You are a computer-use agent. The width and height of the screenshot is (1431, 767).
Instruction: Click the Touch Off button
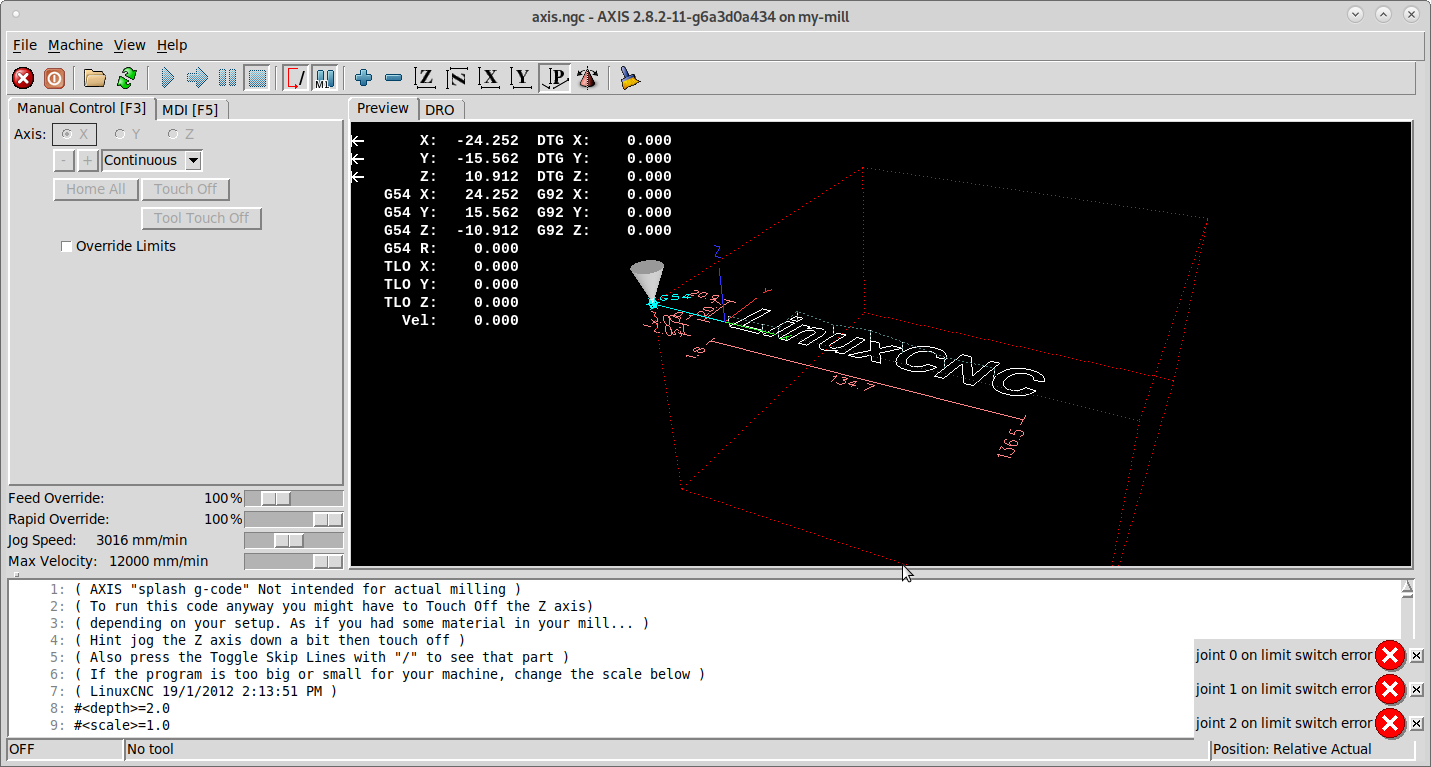(x=186, y=189)
